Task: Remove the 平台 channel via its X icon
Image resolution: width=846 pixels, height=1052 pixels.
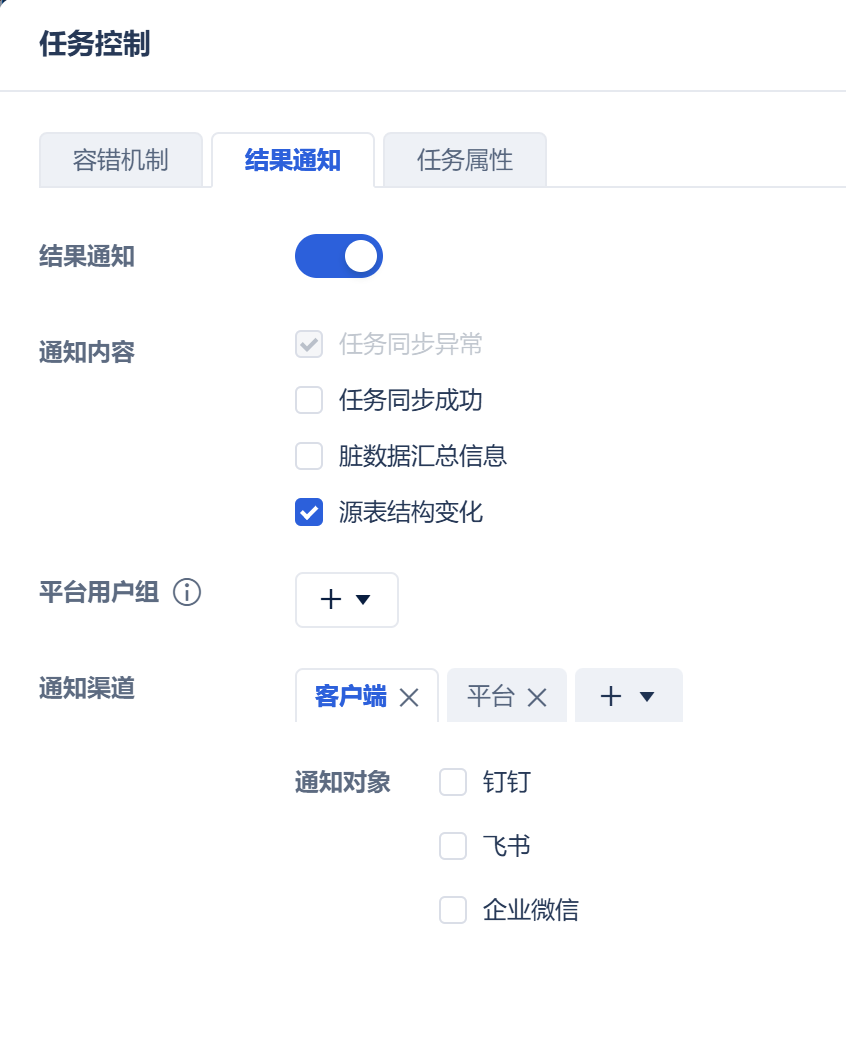Action: click(x=537, y=697)
